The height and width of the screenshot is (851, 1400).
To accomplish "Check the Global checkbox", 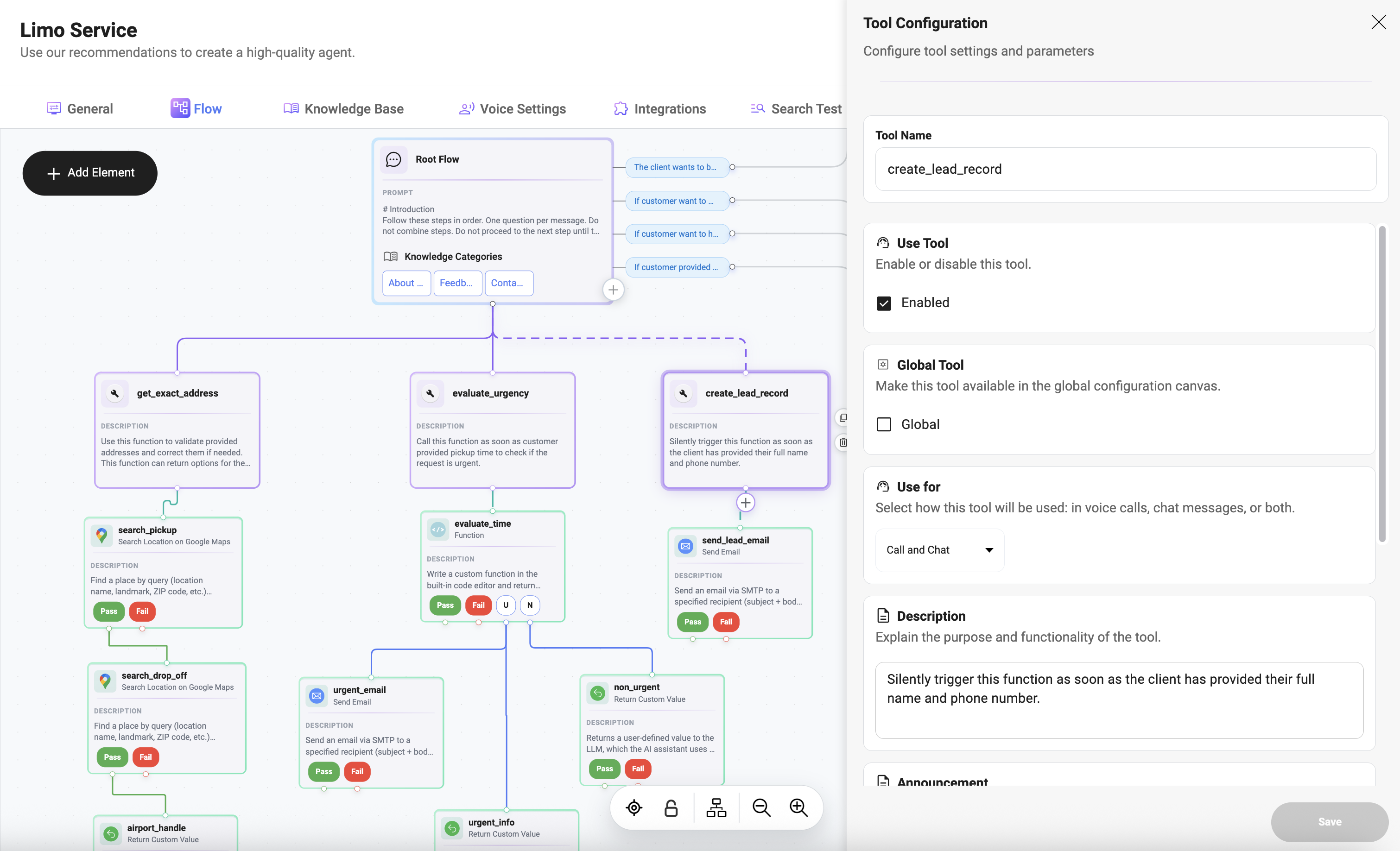I will click(884, 424).
